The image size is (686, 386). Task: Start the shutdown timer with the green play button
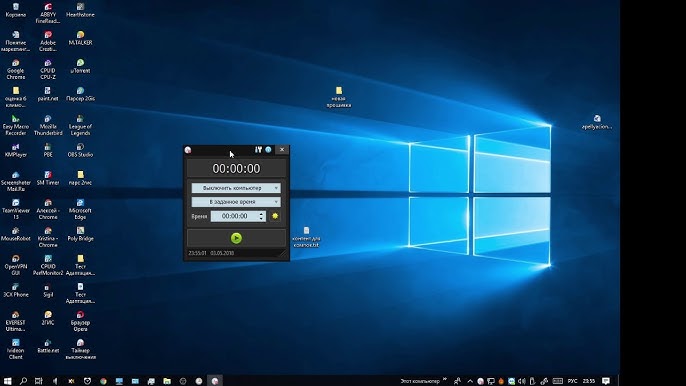click(236, 238)
